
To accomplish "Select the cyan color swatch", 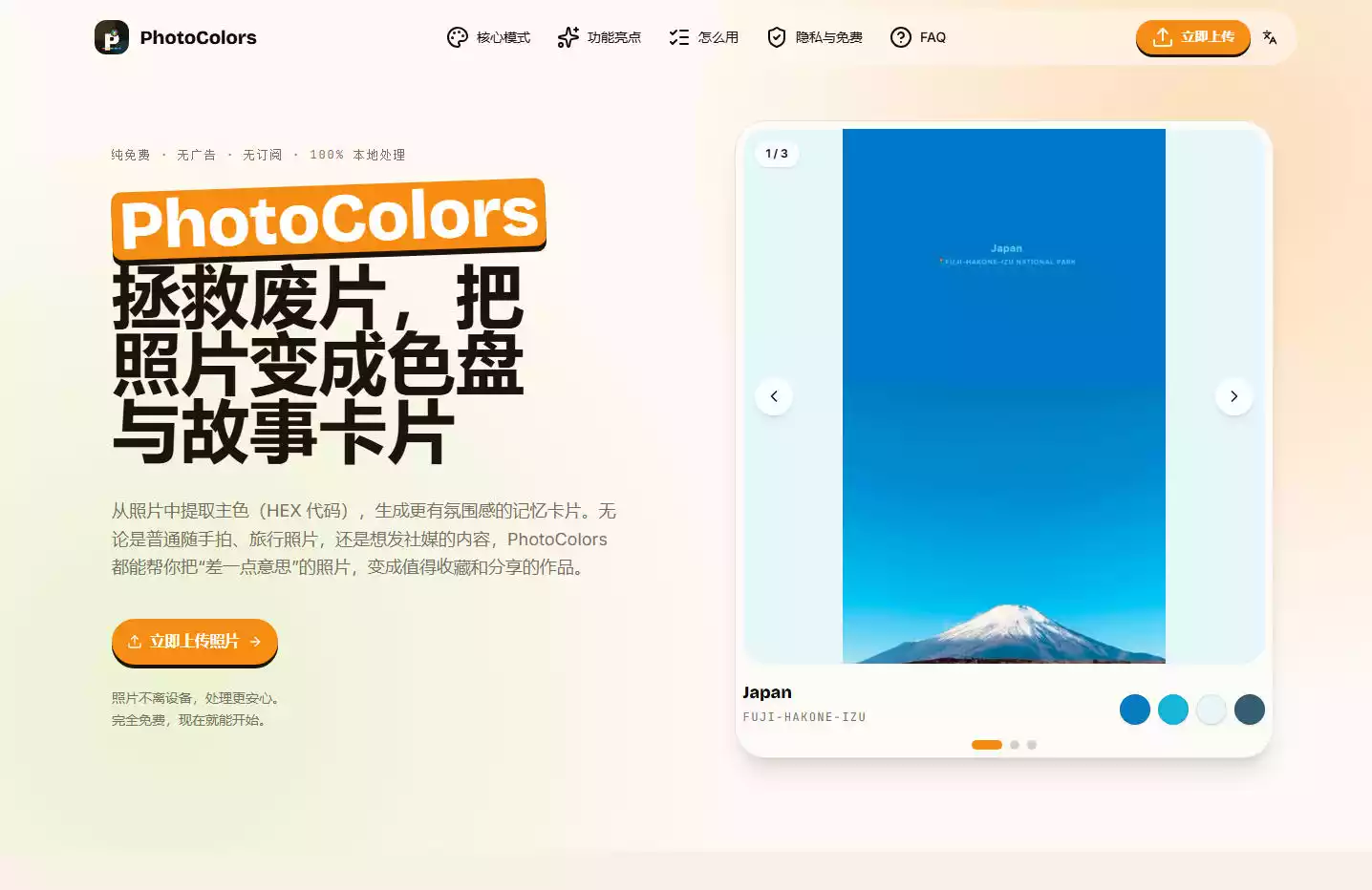I will tap(1173, 710).
